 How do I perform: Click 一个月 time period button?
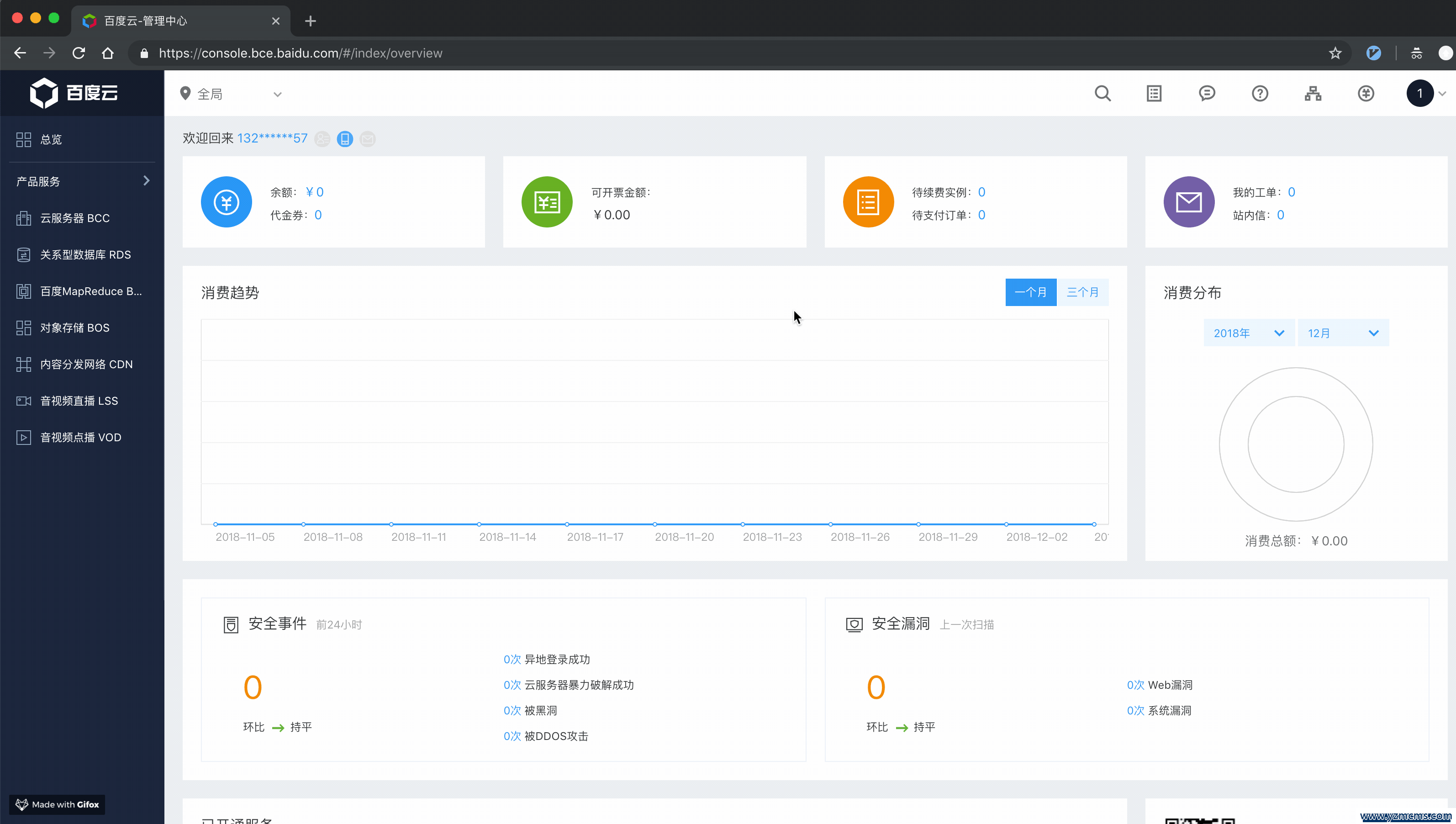[x=1031, y=292]
